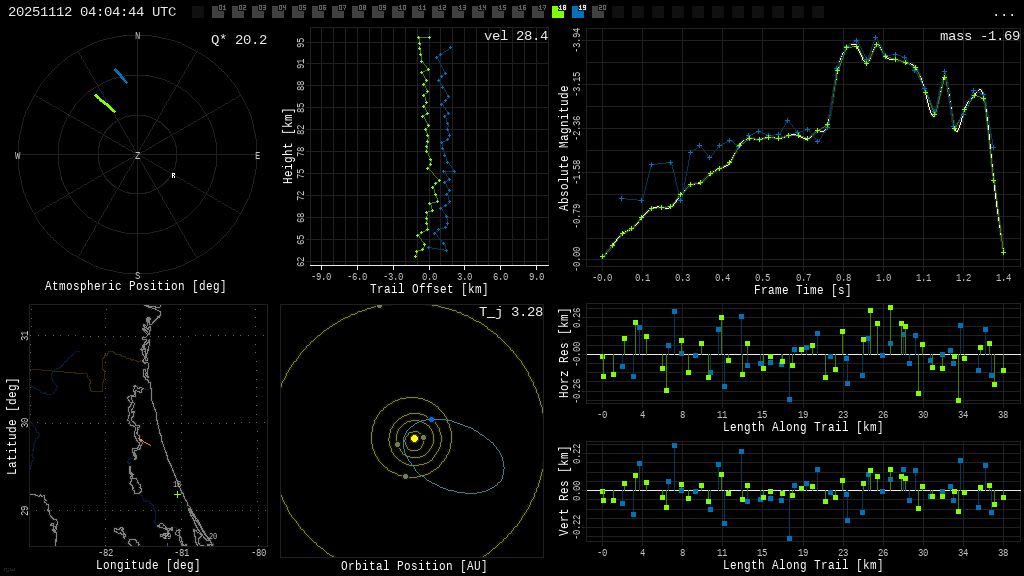Click the R radiant marker on sky plot
1024x576 pixels.
[x=173, y=176]
